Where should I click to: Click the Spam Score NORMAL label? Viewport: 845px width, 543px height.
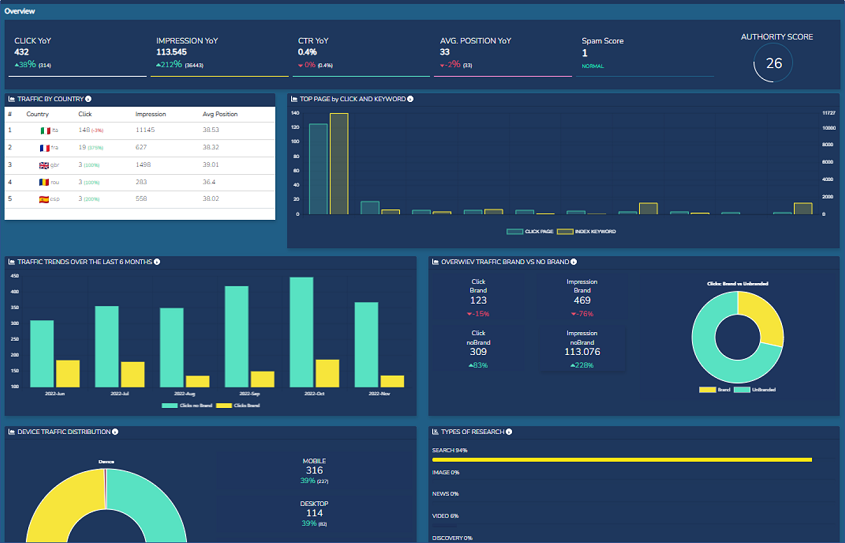pyautogui.click(x=593, y=66)
